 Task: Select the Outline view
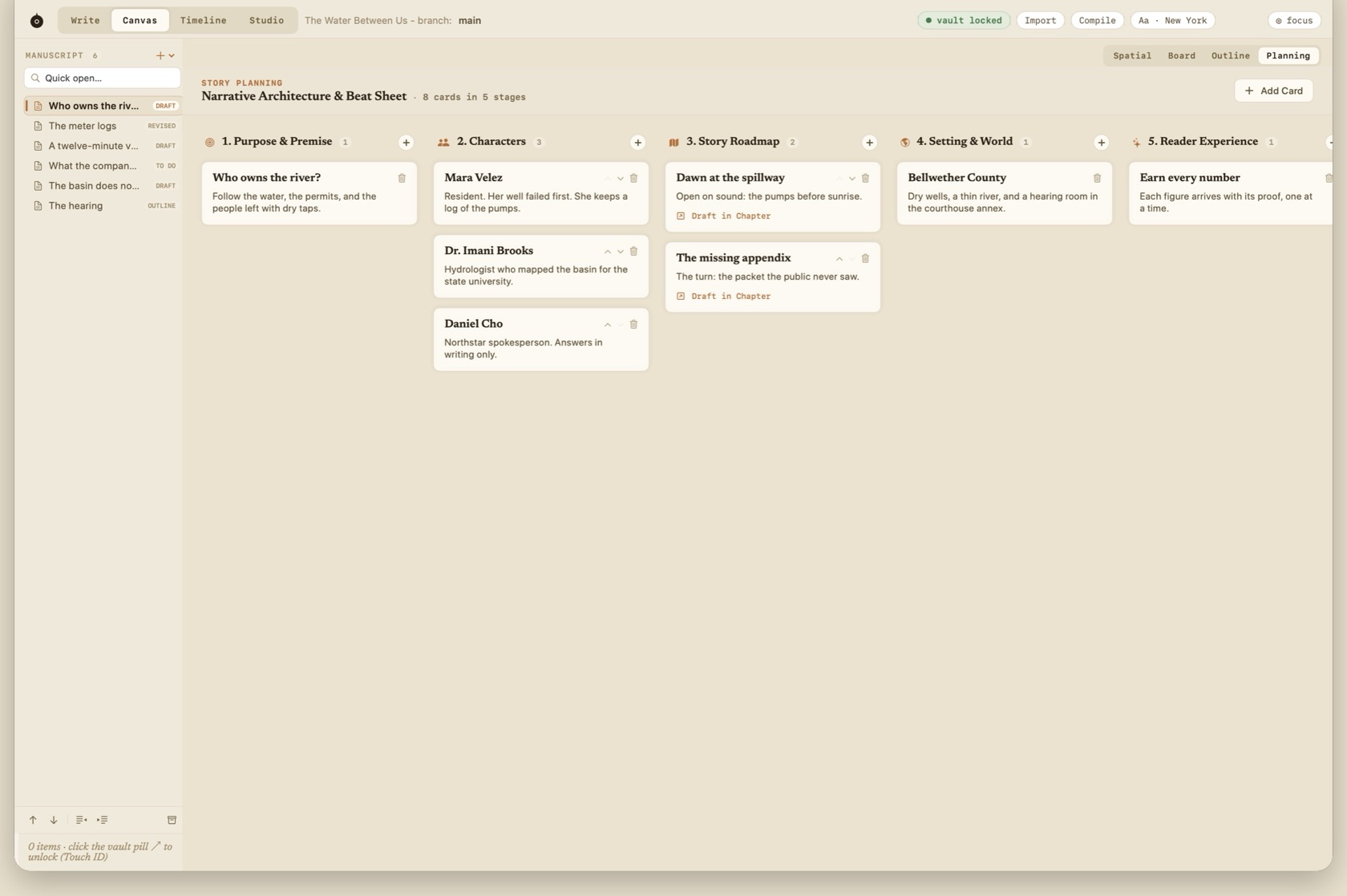tap(1230, 56)
